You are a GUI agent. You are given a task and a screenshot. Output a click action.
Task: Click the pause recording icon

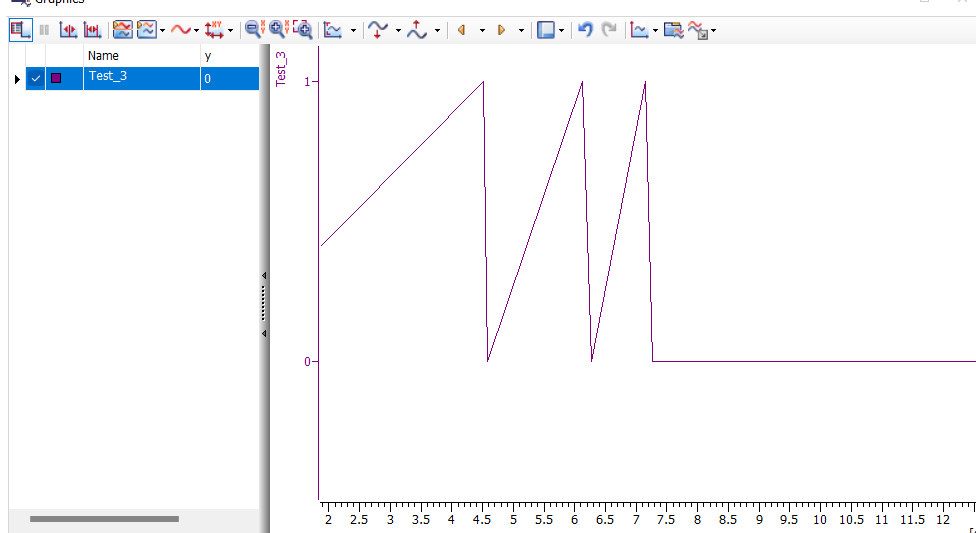click(x=44, y=30)
